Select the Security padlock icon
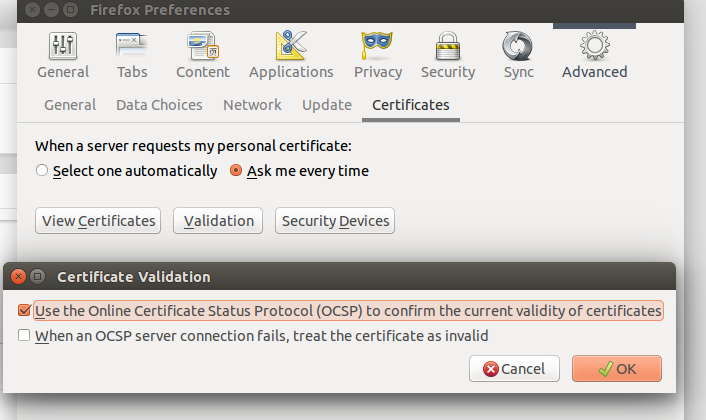The image size is (706, 420). pos(447,47)
